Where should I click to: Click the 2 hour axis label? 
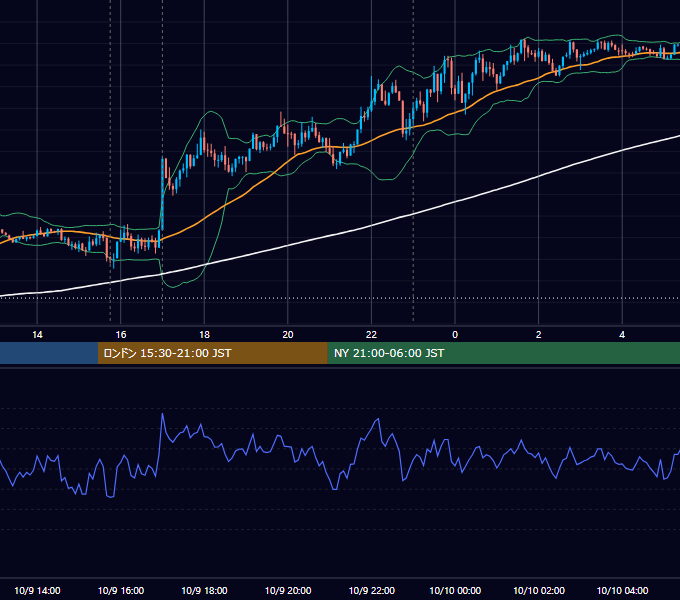click(x=538, y=335)
